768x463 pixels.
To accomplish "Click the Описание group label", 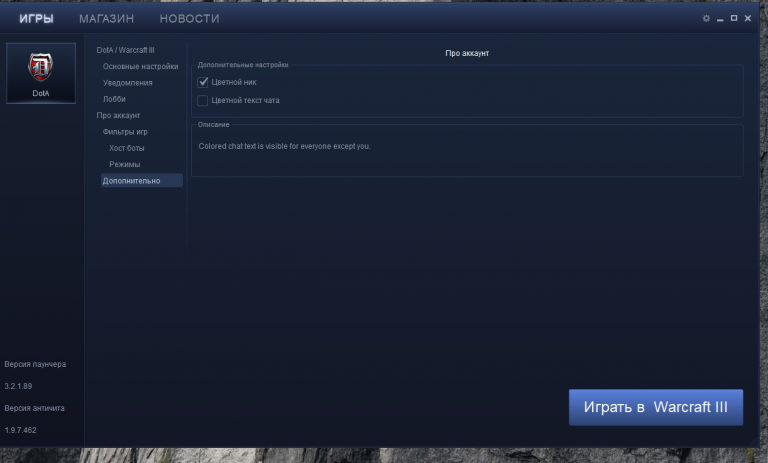I will tap(214, 124).
